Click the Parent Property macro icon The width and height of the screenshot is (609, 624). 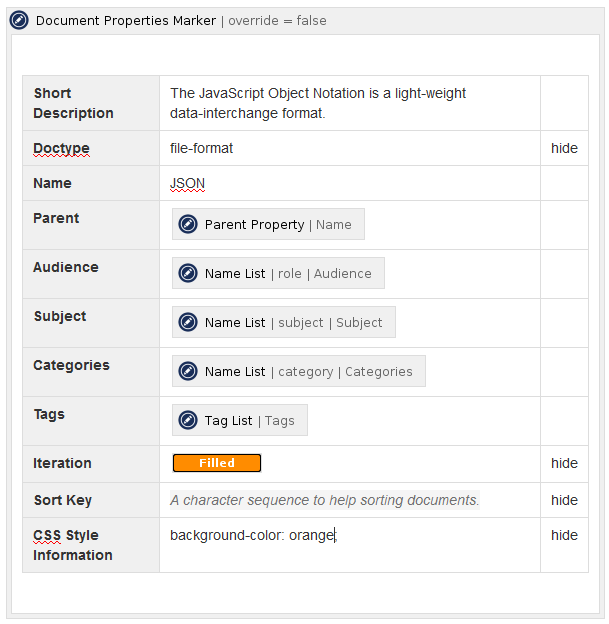point(187,224)
